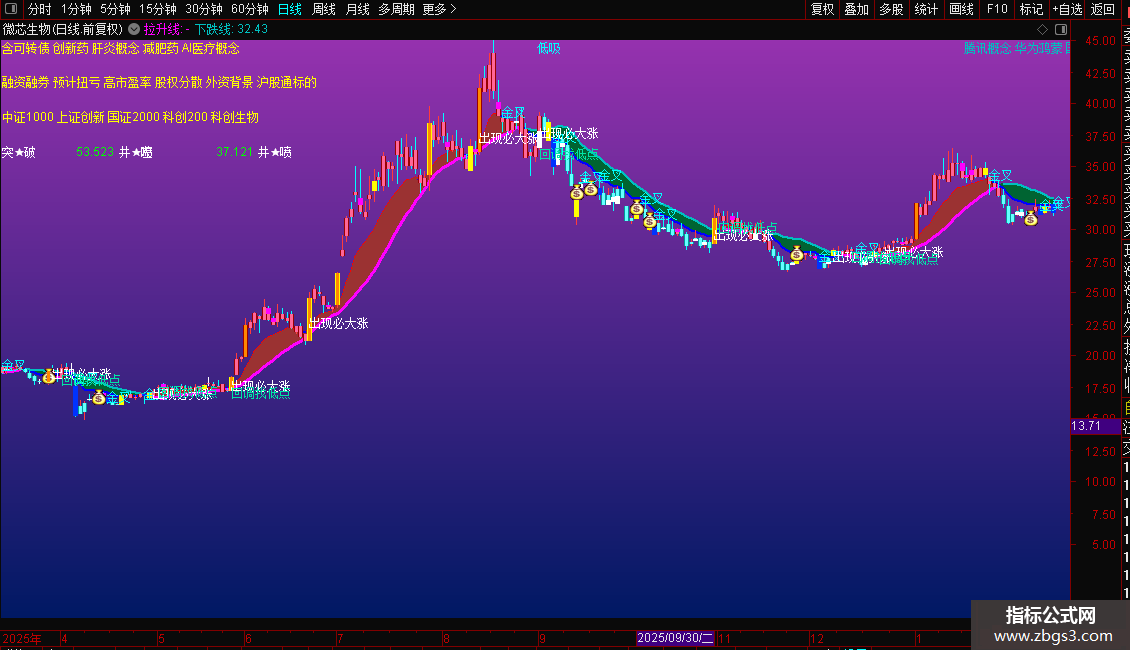Viewport: 1130px width, 650px height.
Task: Click the 含可转债 concept tag
Action: (25, 48)
